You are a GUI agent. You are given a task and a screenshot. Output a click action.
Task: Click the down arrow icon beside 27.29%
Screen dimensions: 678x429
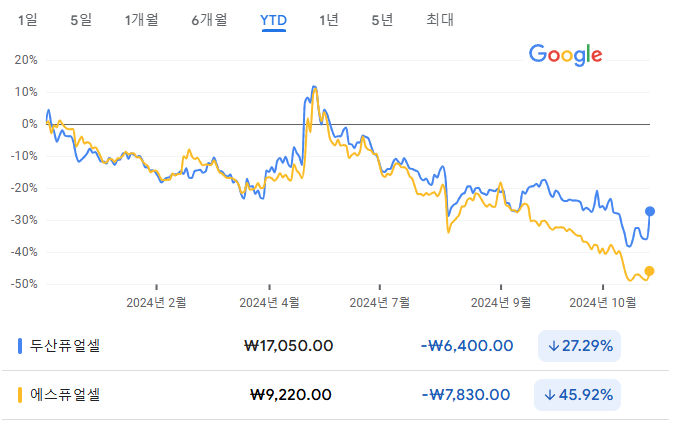coord(553,346)
